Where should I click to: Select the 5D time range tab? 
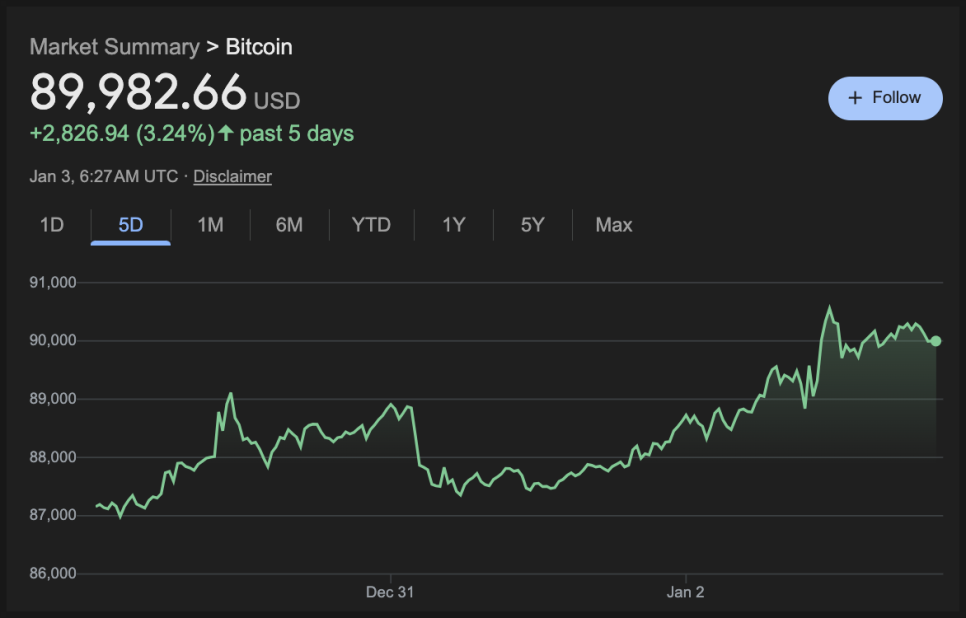131,225
